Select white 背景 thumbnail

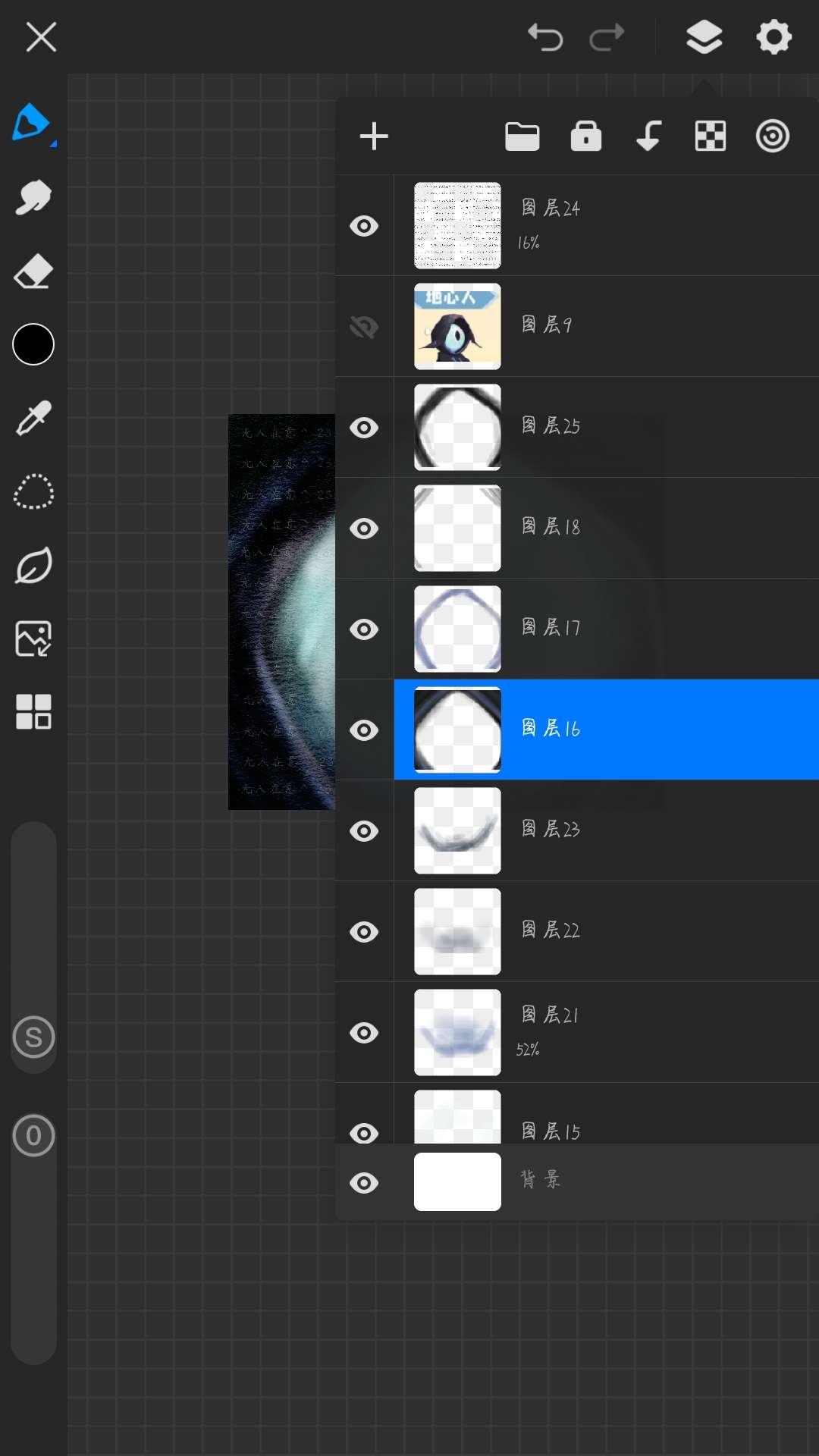[x=457, y=1181]
